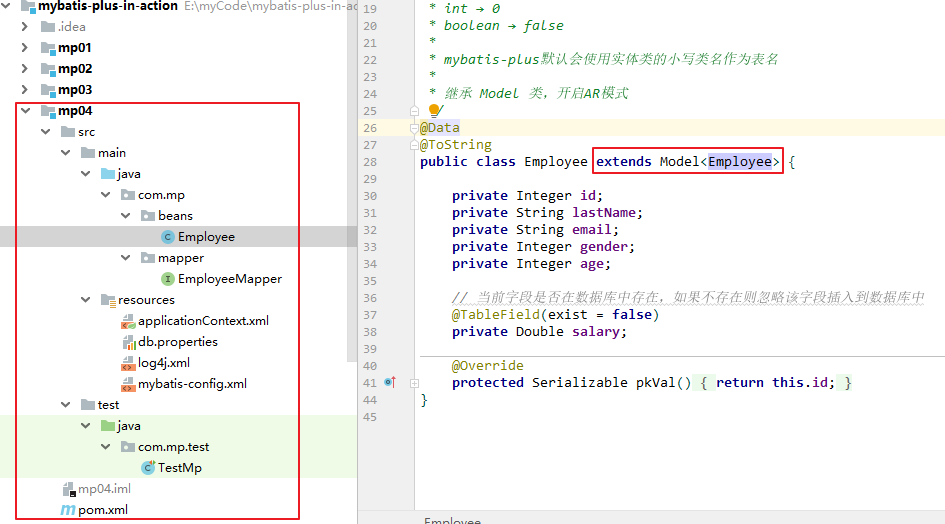Select applicationContext.xml in the tree

click(203, 321)
